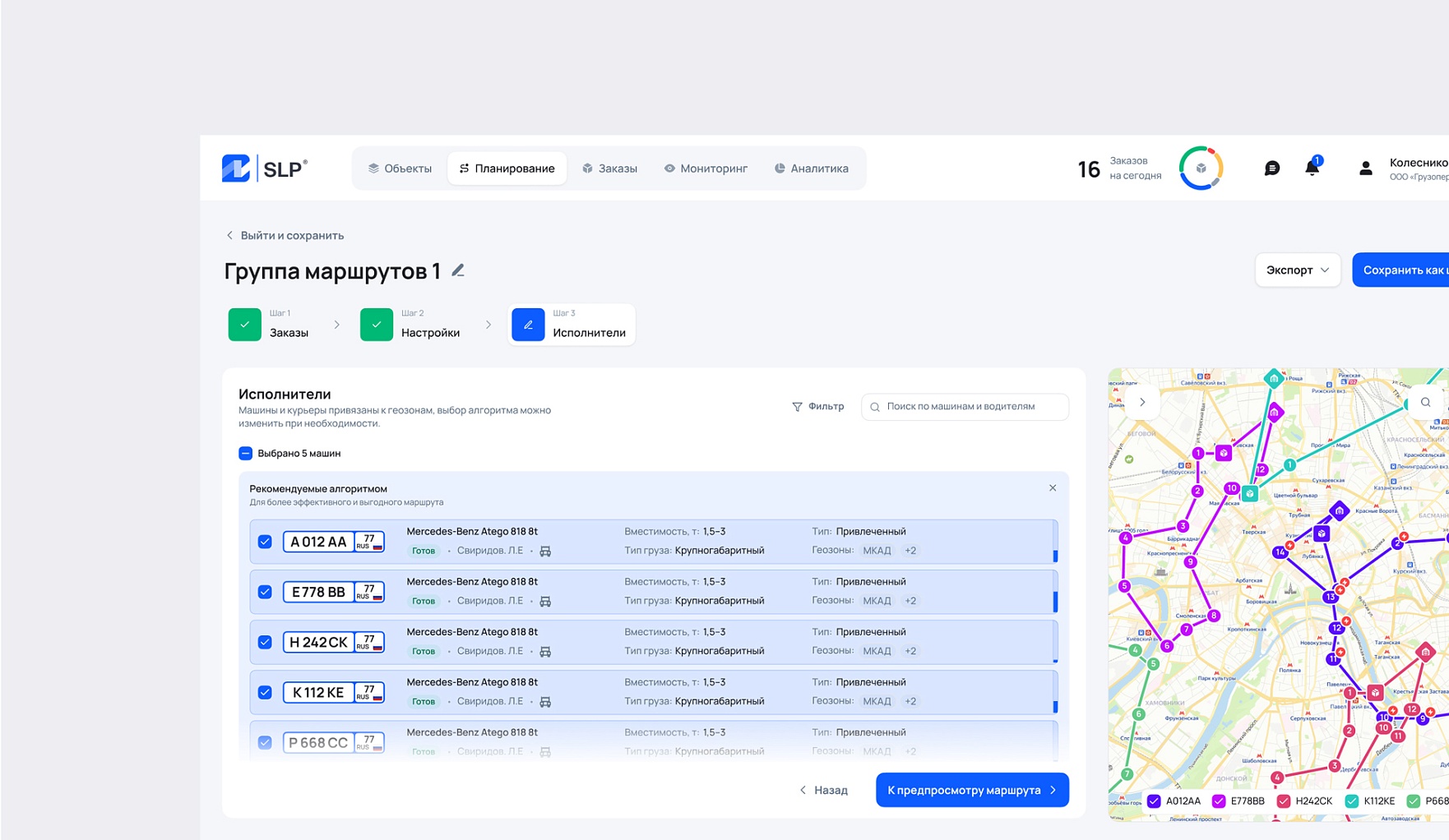This screenshot has height=840, width=1449.
Task: Switch to the Заказы menu tab
Action: point(610,168)
